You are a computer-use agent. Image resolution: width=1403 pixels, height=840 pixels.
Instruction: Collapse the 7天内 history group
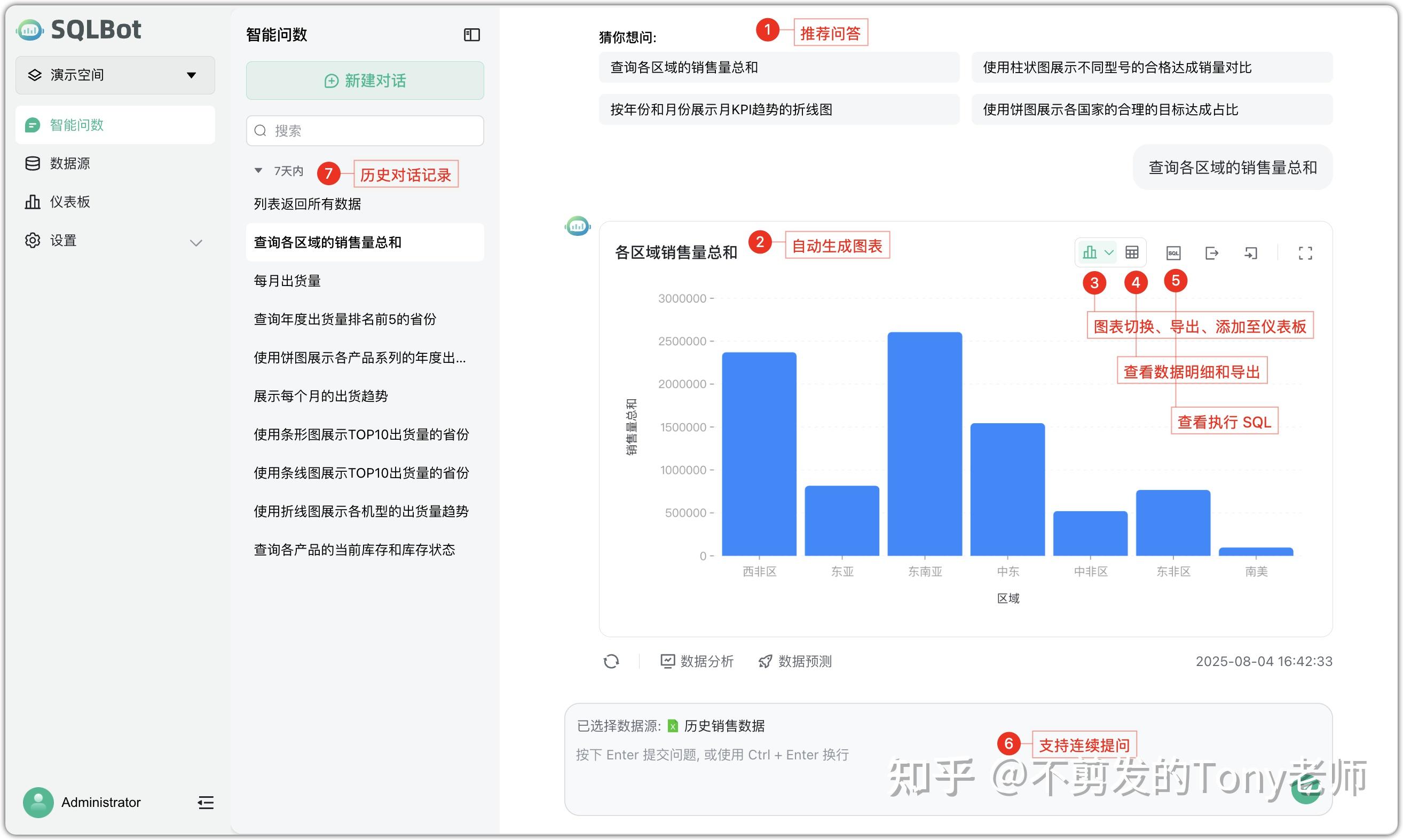[258, 170]
